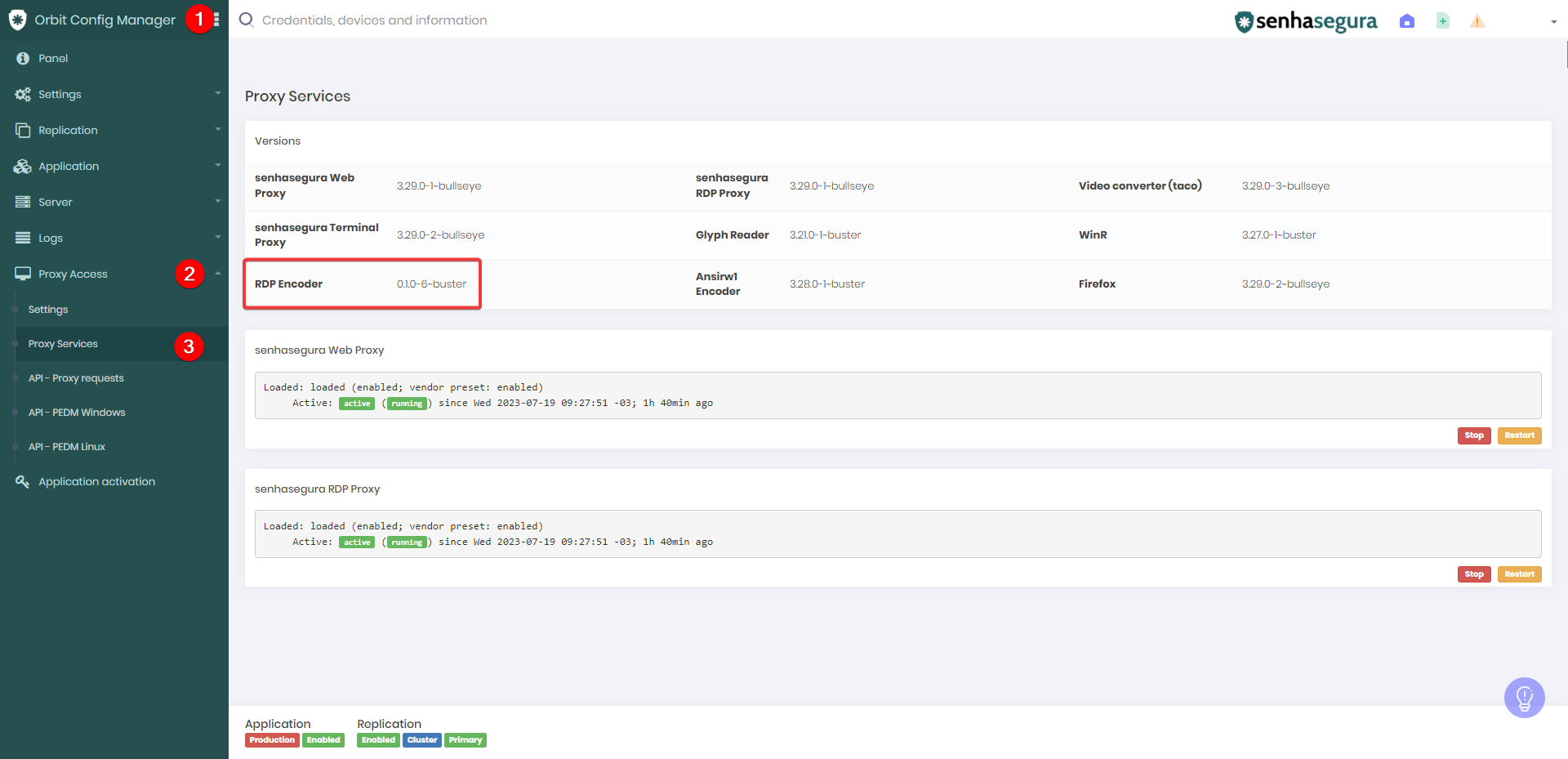The width and height of the screenshot is (1568, 759).
Task: Click the Logs list icon
Action: tap(23, 238)
